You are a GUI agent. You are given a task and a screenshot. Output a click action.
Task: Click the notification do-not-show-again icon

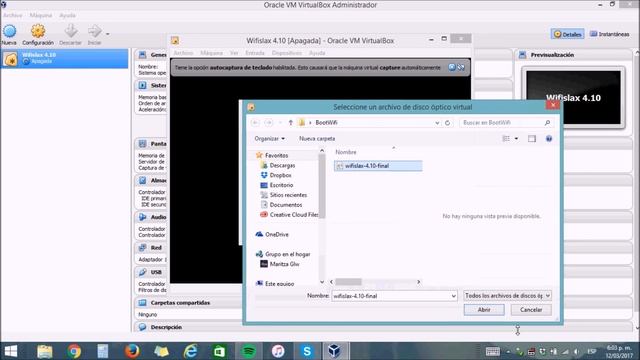[x=461, y=67]
